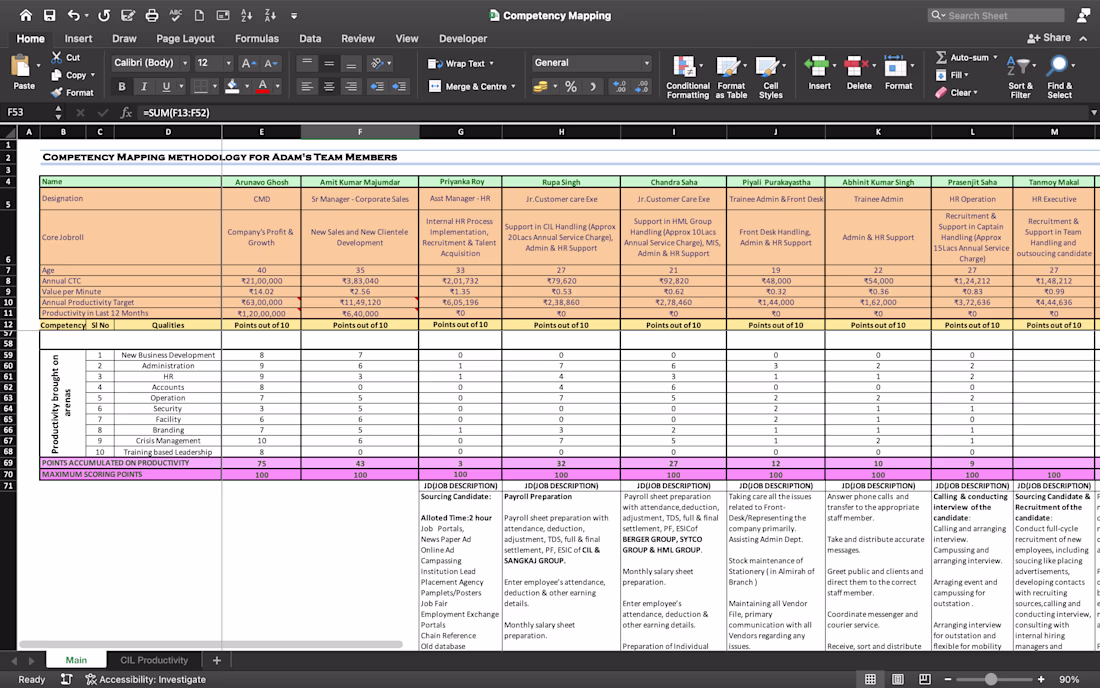
Task: Apply the red font colour
Action: click(x=262, y=86)
